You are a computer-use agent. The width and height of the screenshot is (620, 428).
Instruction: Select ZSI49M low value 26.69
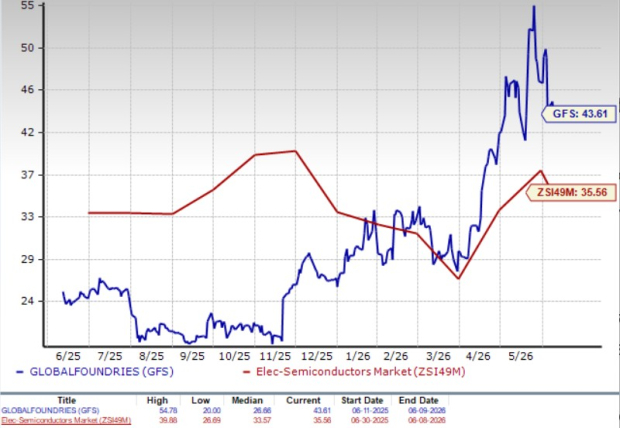click(x=212, y=420)
